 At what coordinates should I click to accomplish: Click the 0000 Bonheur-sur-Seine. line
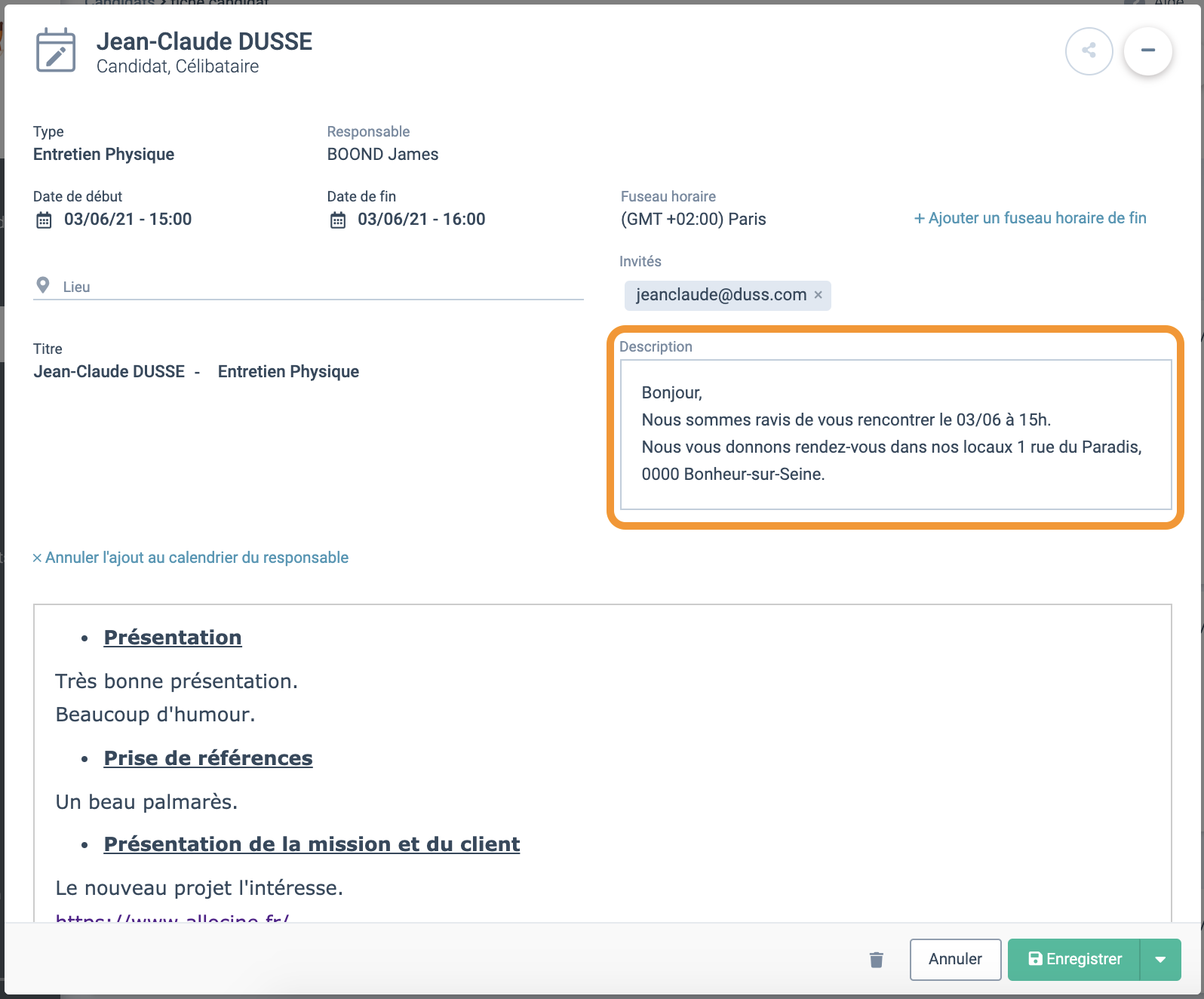733,475
